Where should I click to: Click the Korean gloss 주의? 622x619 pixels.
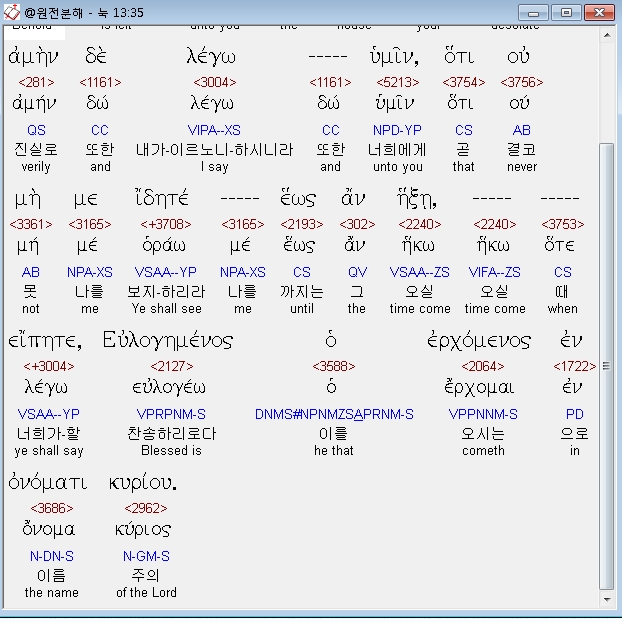point(146,576)
